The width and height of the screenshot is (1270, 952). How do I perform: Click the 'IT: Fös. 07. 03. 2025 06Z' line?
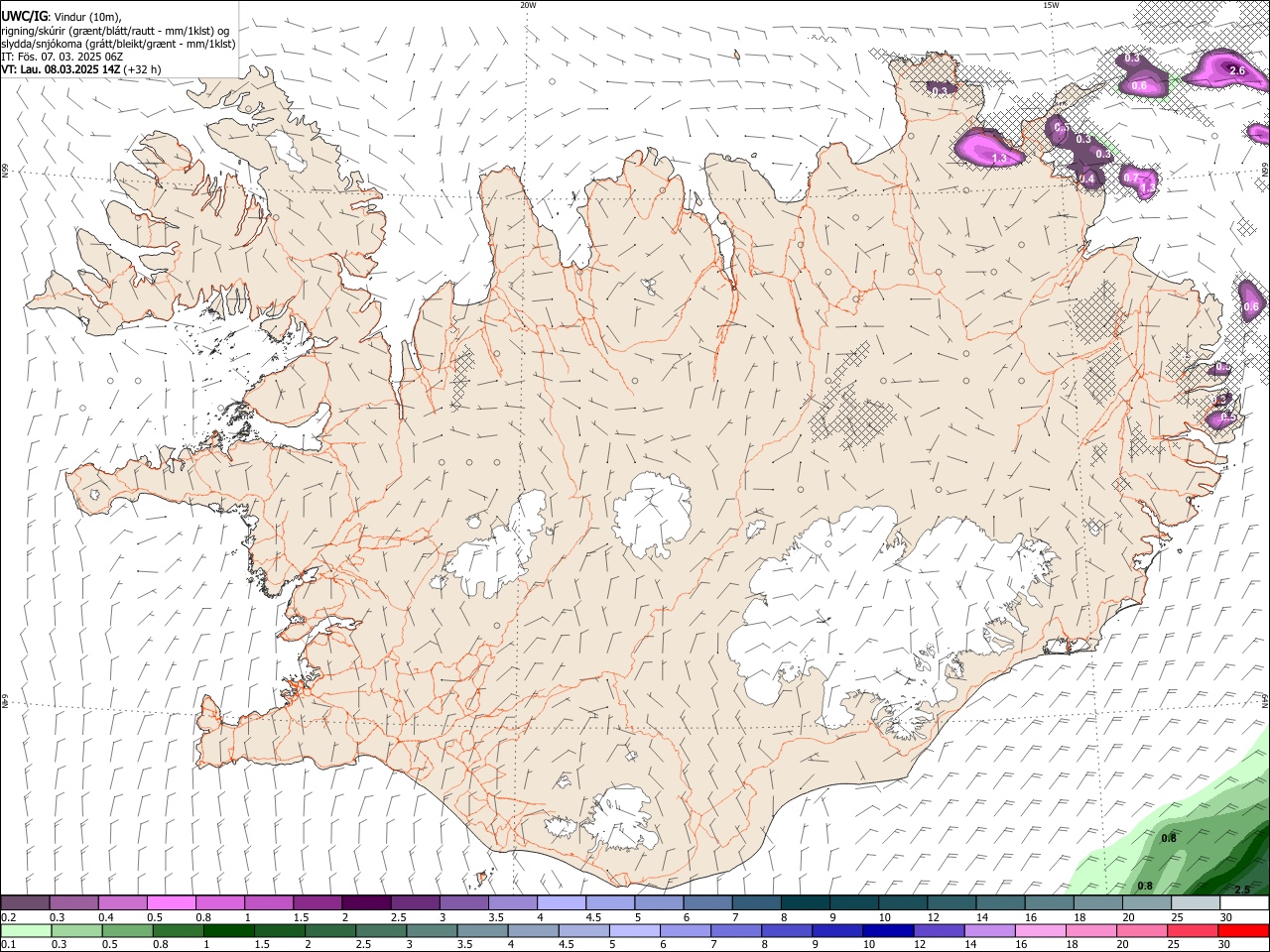click(63, 57)
